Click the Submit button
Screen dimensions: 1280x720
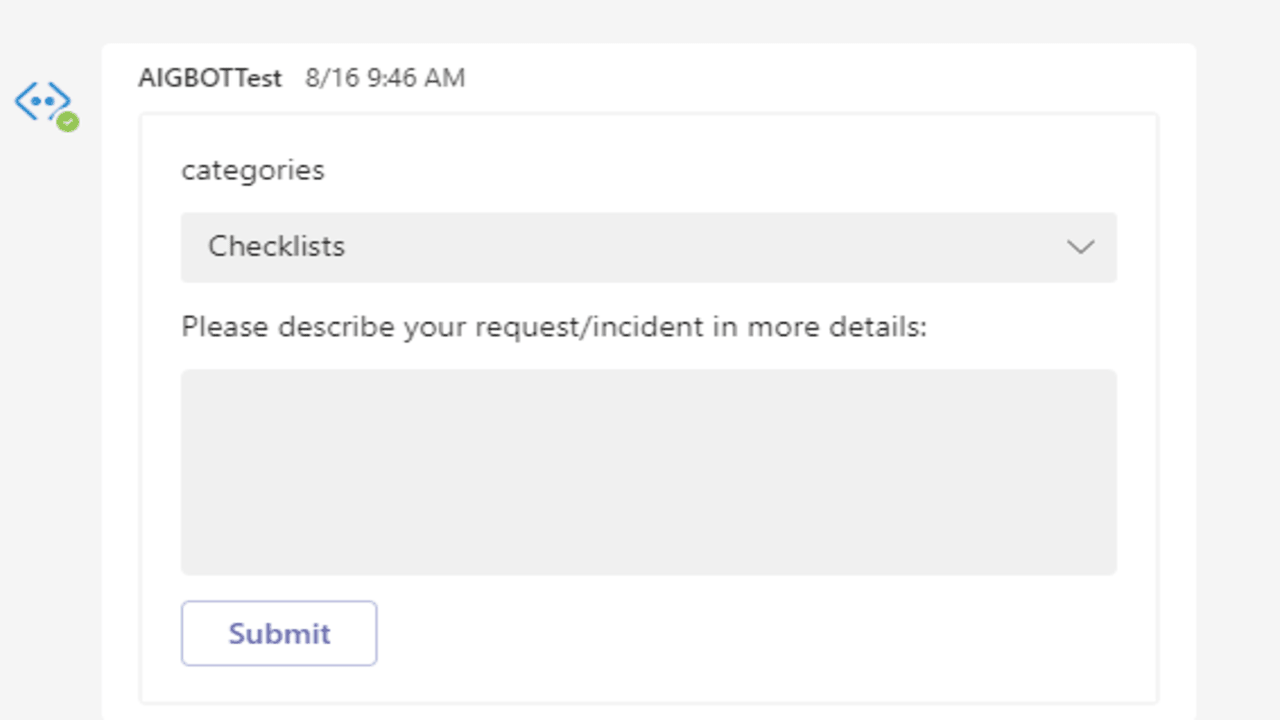pyautogui.click(x=279, y=633)
